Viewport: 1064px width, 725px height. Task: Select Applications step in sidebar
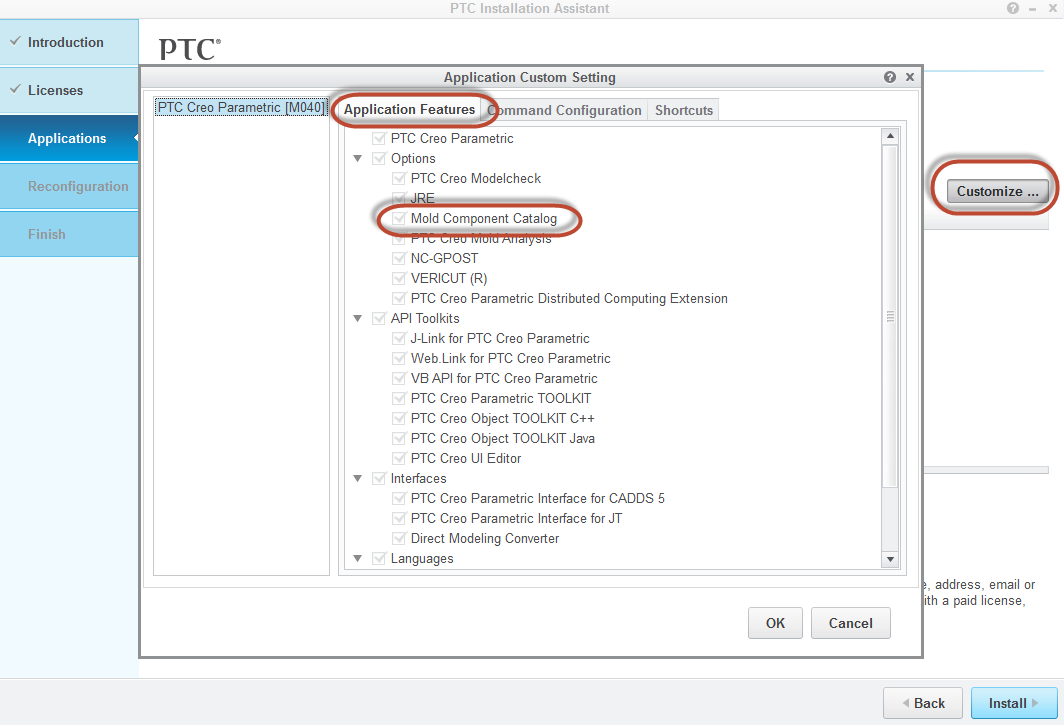(69, 138)
